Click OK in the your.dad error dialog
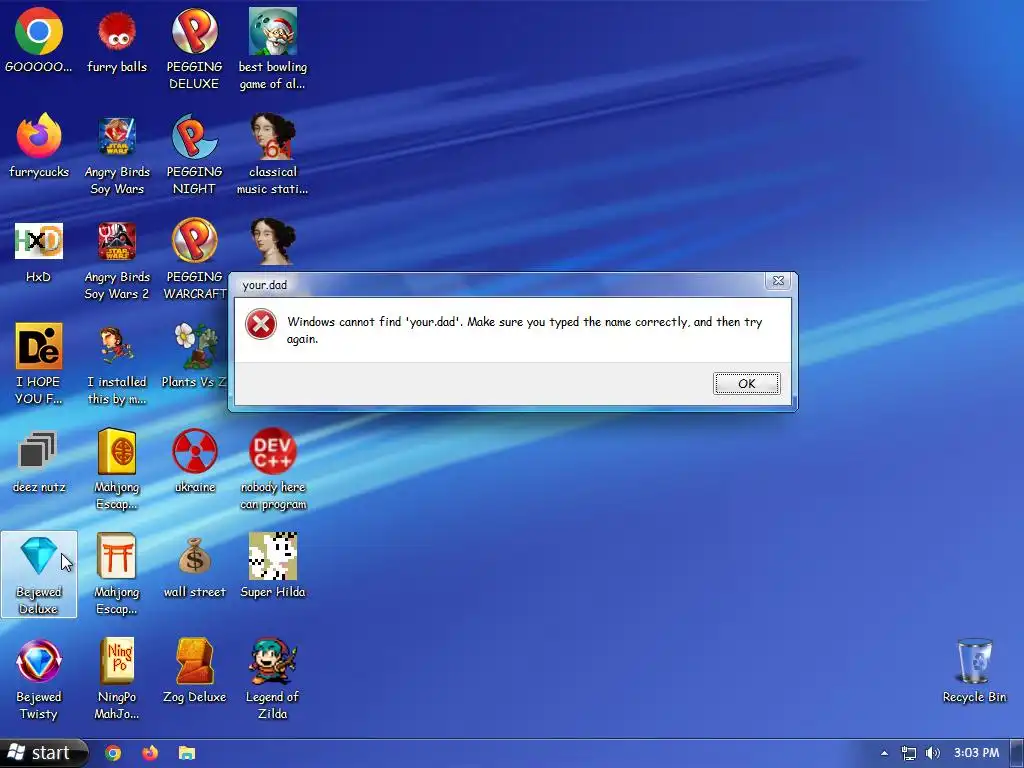This screenshot has width=1024, height=768. pyautogui.click(x=746, y=383)
